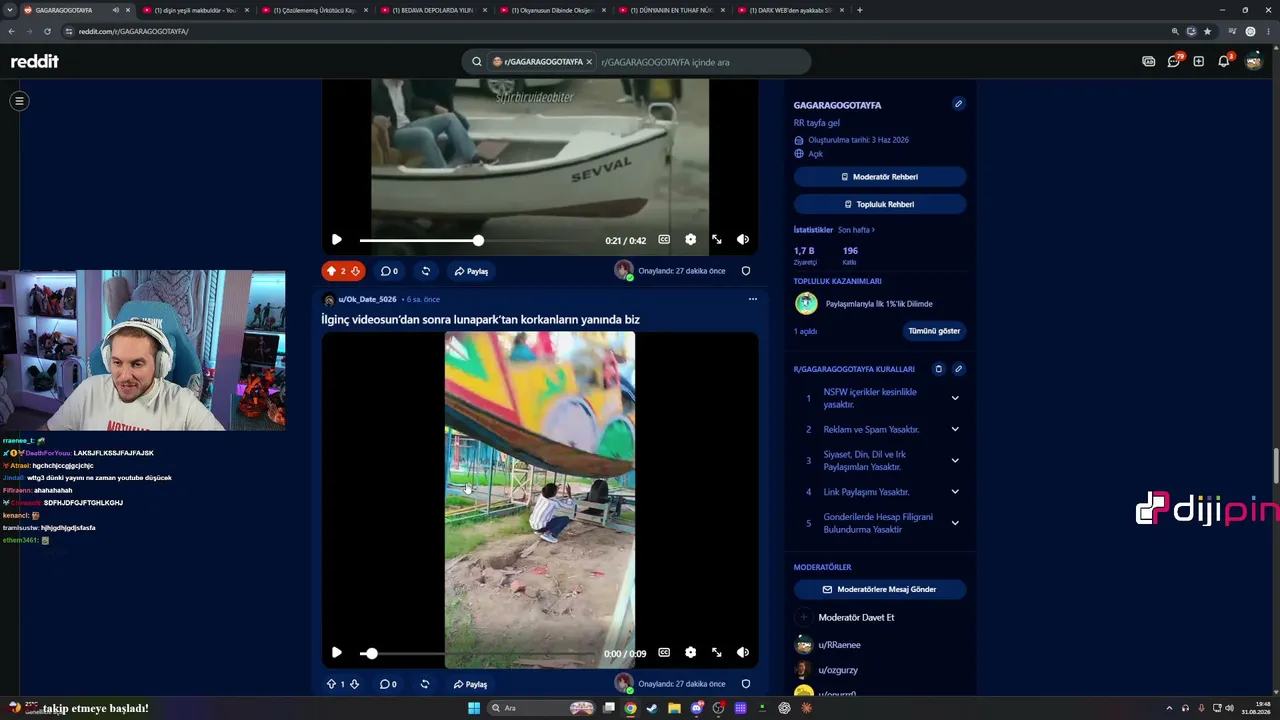Switch to the 'BEDAVA DEPOLARDA YILIN' tab
Image resolution: width=1280 pixels, height=720 pixels.
[x=432, y=10]
